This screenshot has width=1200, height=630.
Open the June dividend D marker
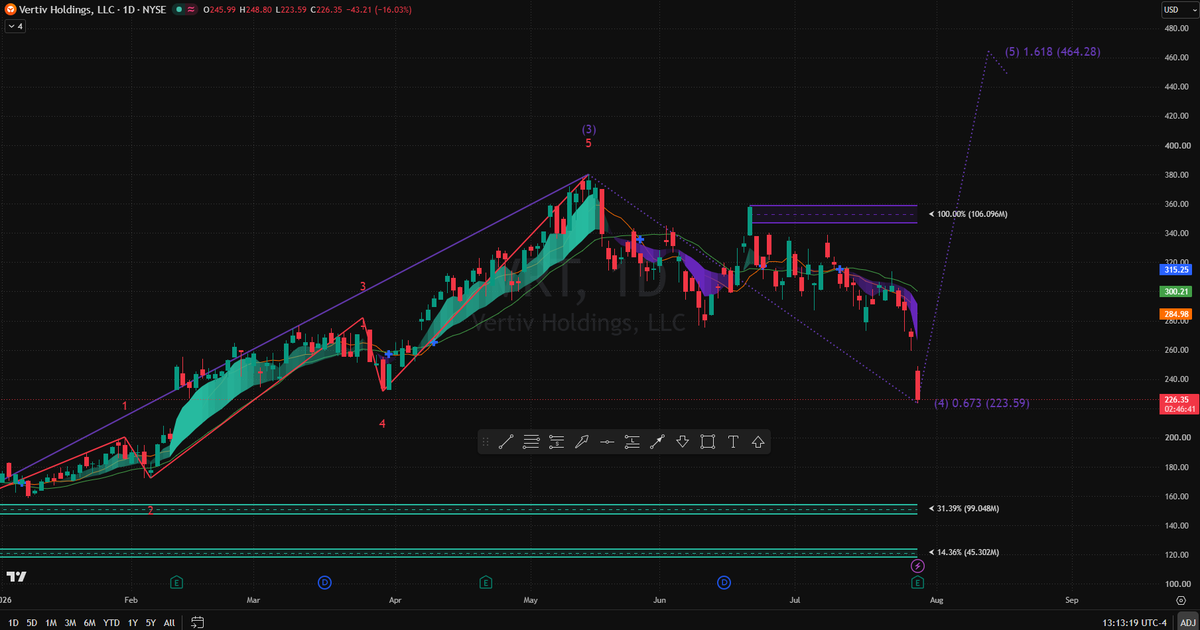(724, 581)
